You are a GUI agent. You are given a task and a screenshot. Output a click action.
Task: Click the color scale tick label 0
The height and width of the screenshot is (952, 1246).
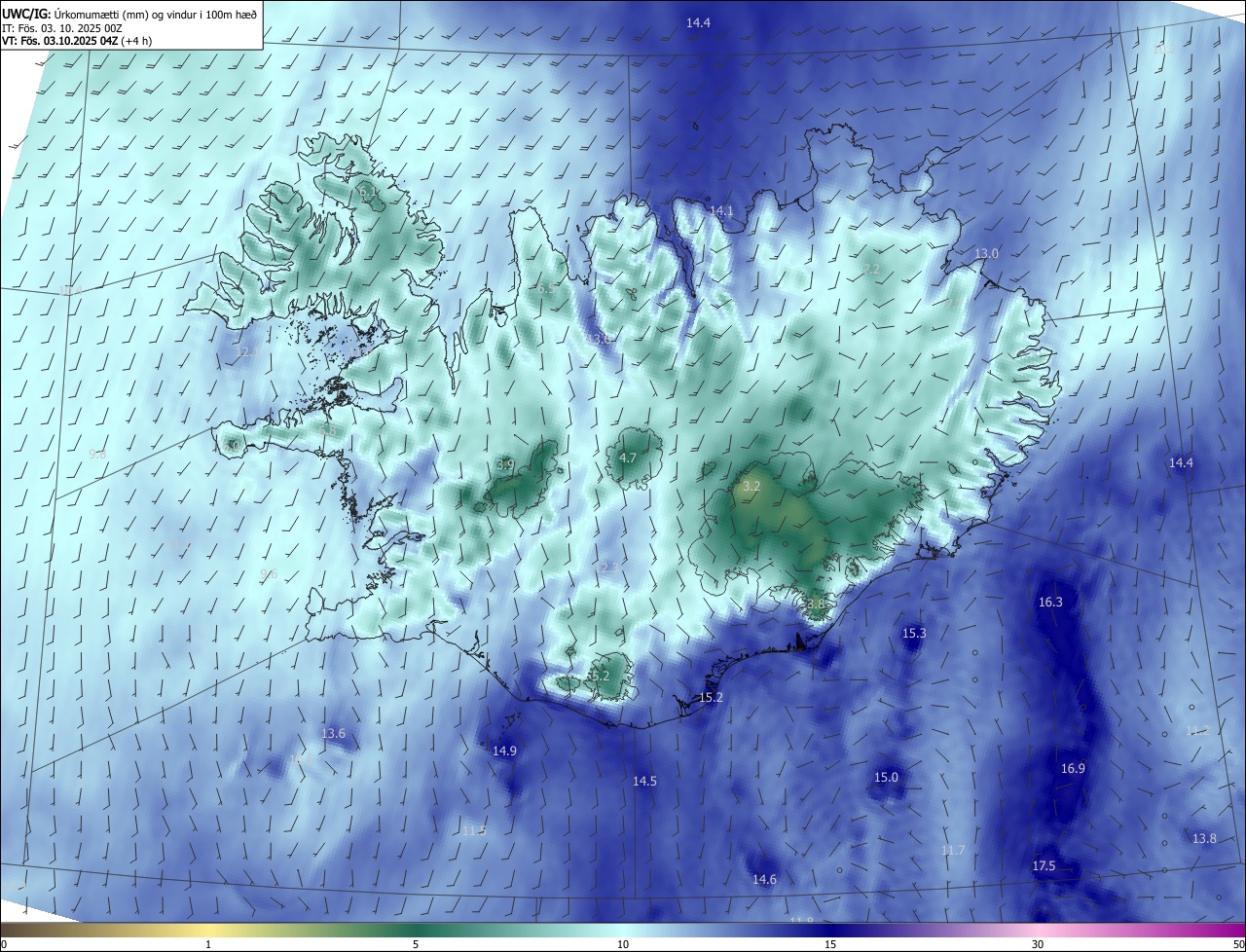coord(4,944)
